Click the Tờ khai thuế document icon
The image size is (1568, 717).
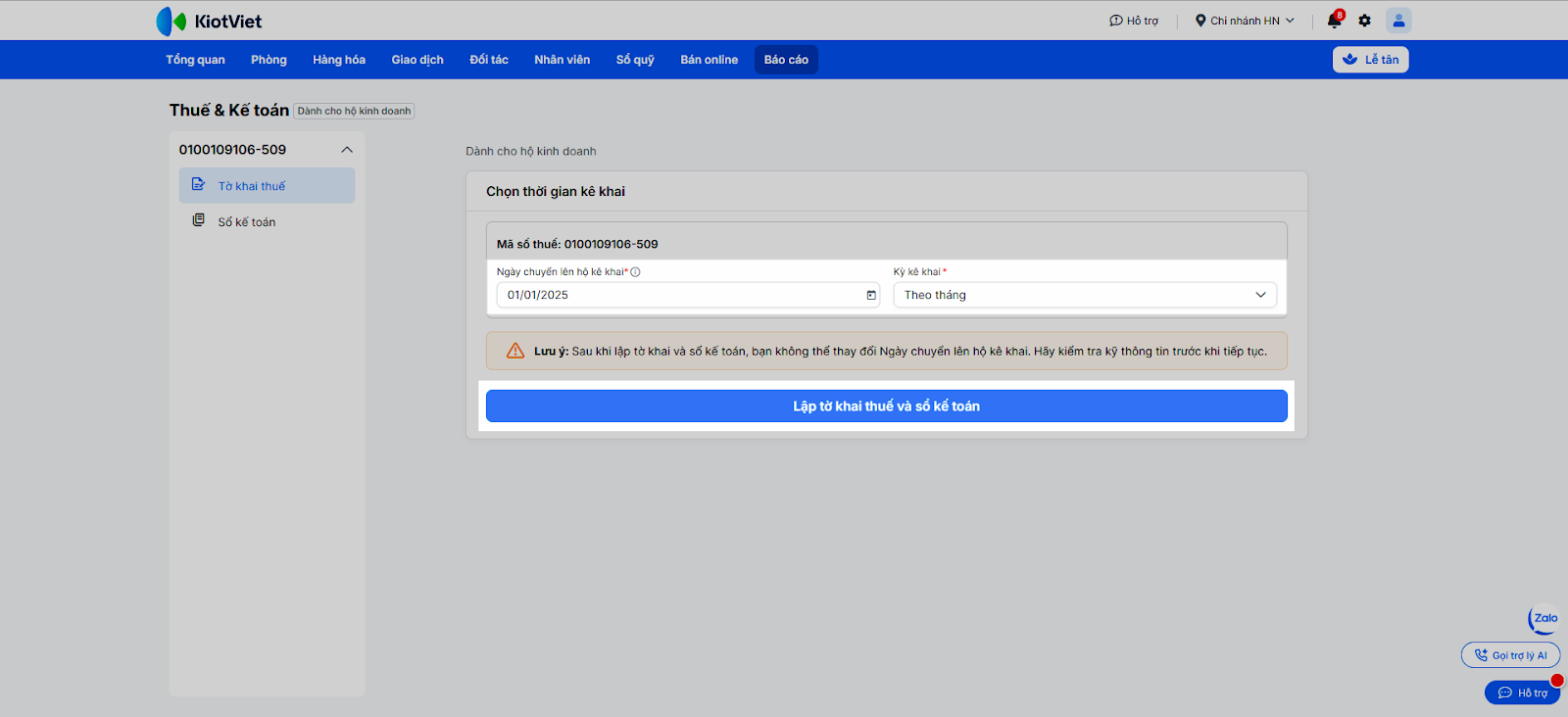click(198, 185)
